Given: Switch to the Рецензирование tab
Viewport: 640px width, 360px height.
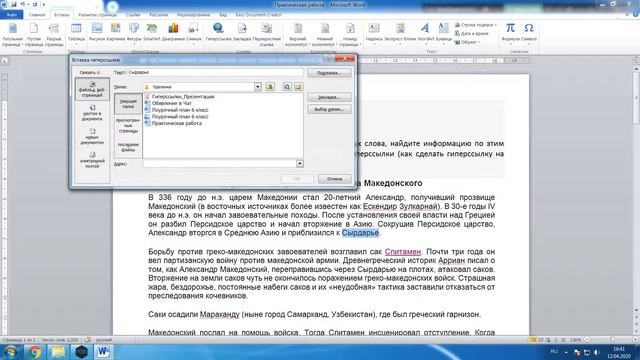Looking at the screenshot, I should pyautogui.click(x=193, y=15).
